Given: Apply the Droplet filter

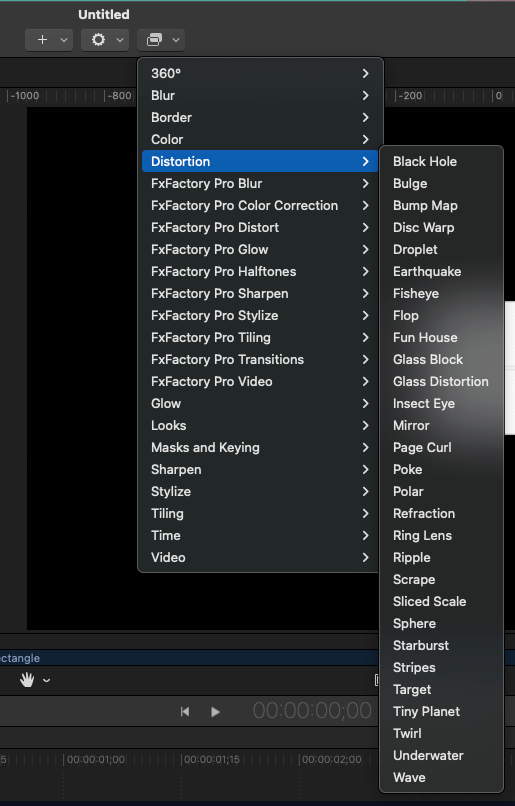Looking at the screenshot, I should tap(441, 249).
